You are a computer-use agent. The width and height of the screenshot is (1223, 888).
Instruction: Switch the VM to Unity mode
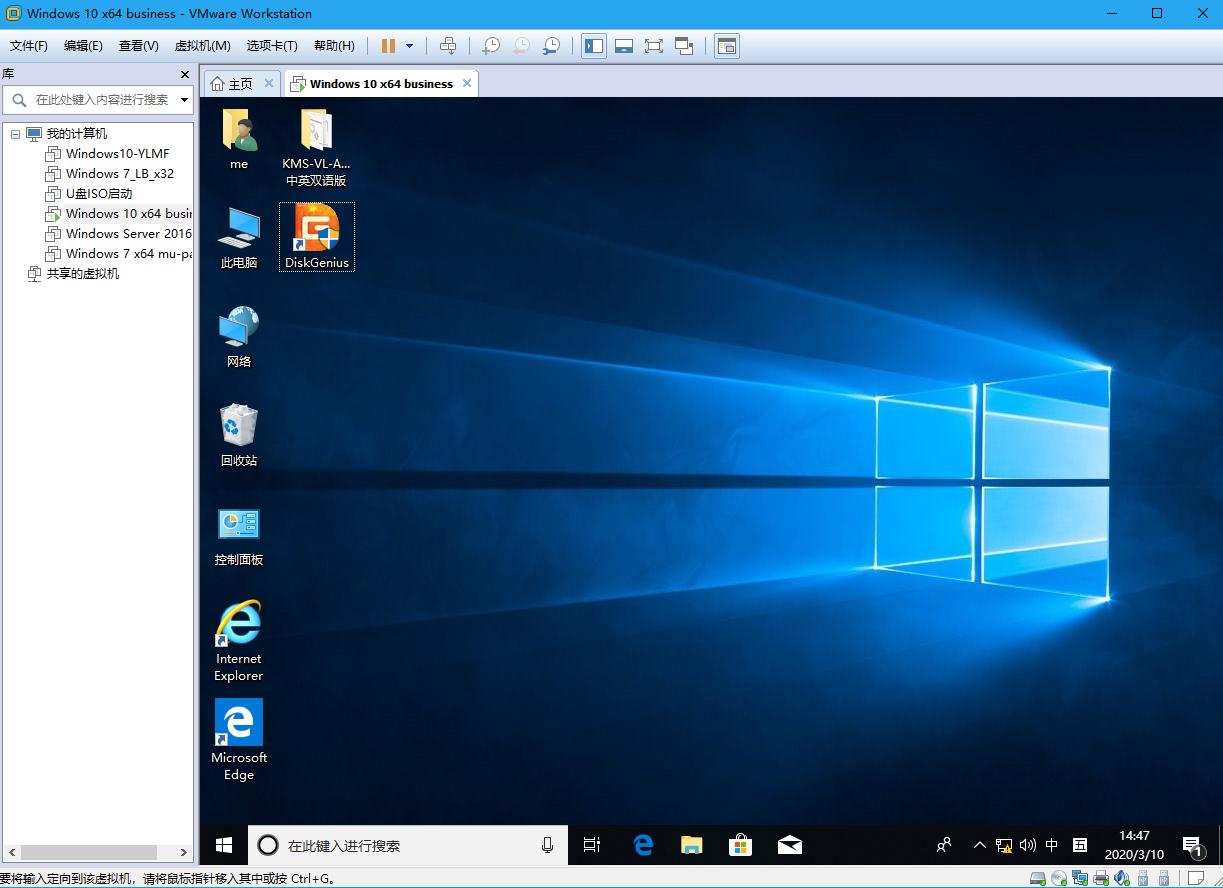click(683, 46)
